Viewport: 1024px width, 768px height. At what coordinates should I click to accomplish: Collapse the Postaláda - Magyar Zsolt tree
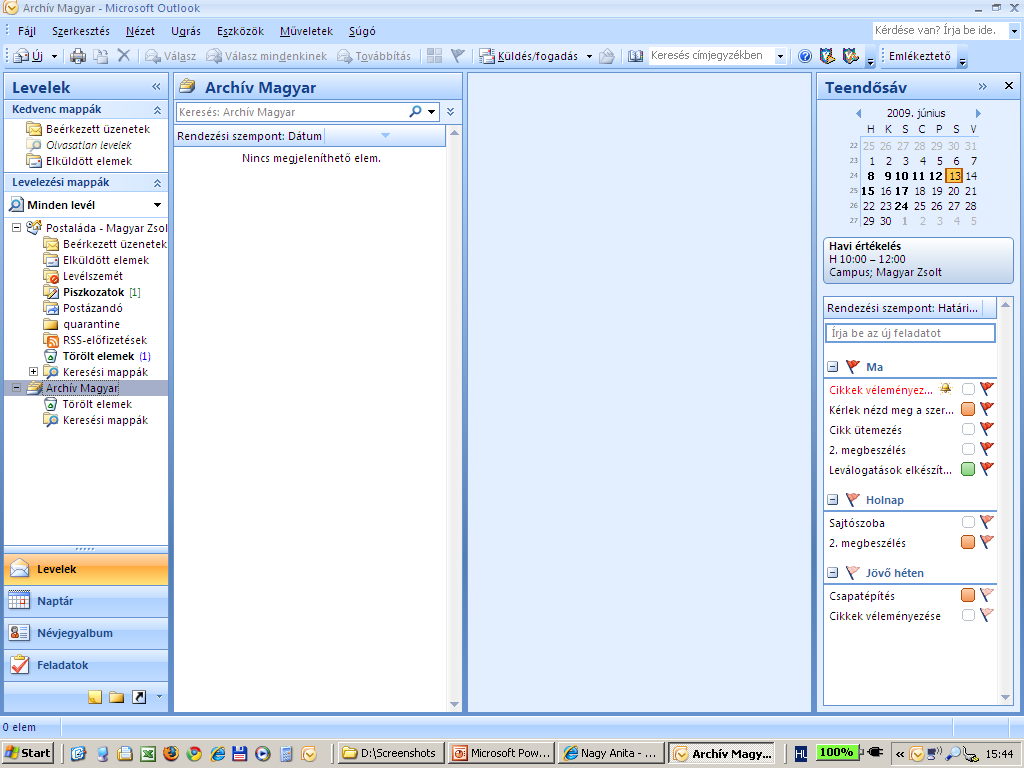click(16, 227)
